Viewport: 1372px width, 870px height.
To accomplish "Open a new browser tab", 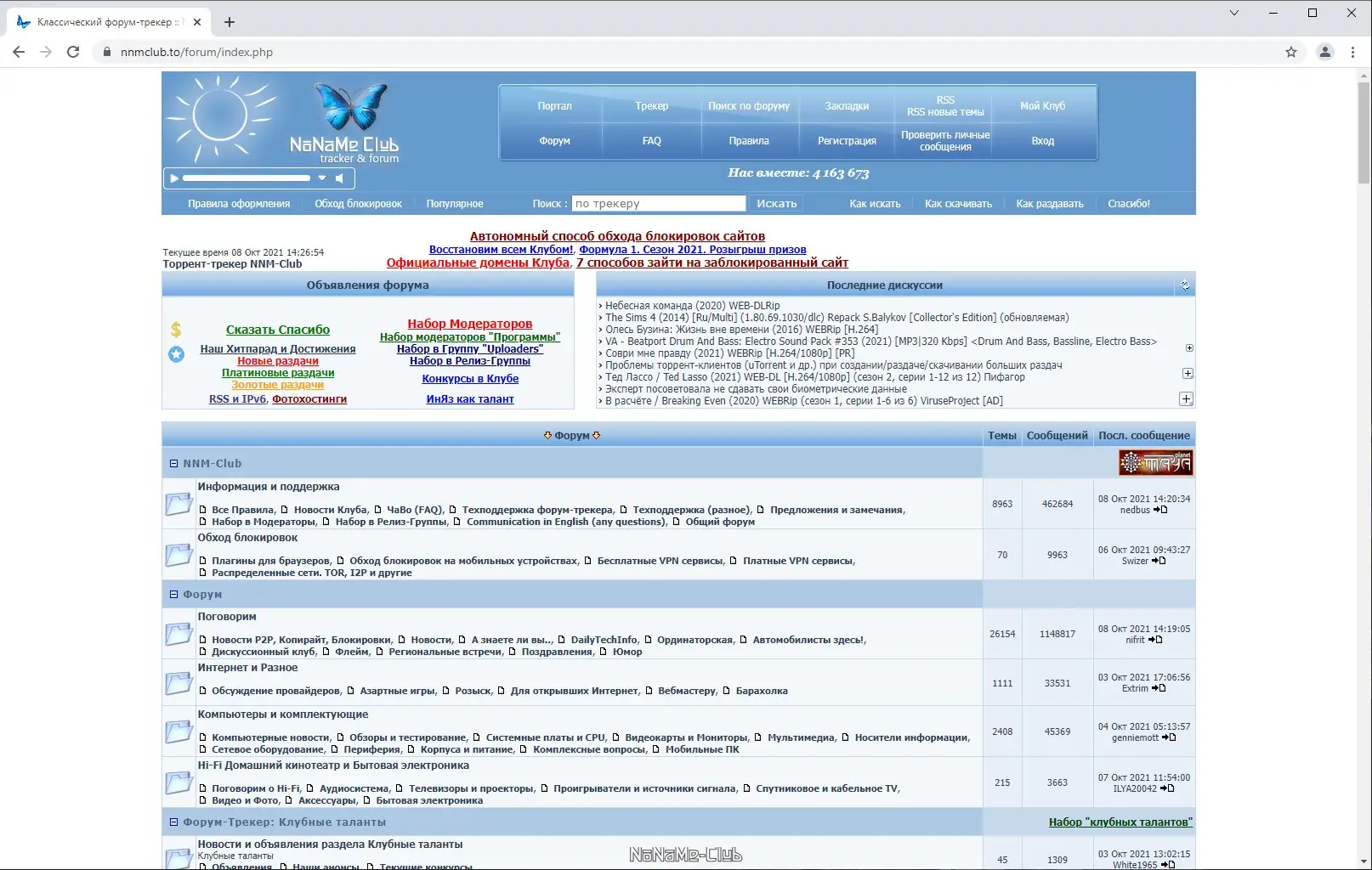I will (x=230, y=22).
